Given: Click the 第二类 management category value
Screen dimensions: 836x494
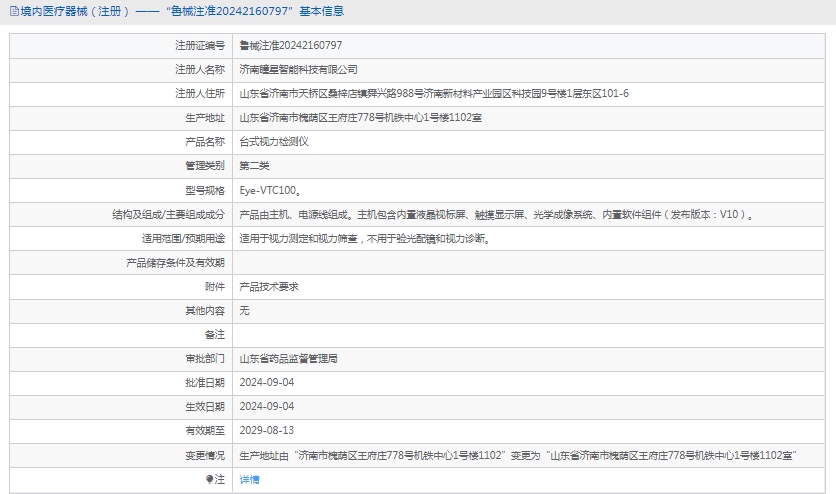Looking at the screenshot, I should point(254,165).
